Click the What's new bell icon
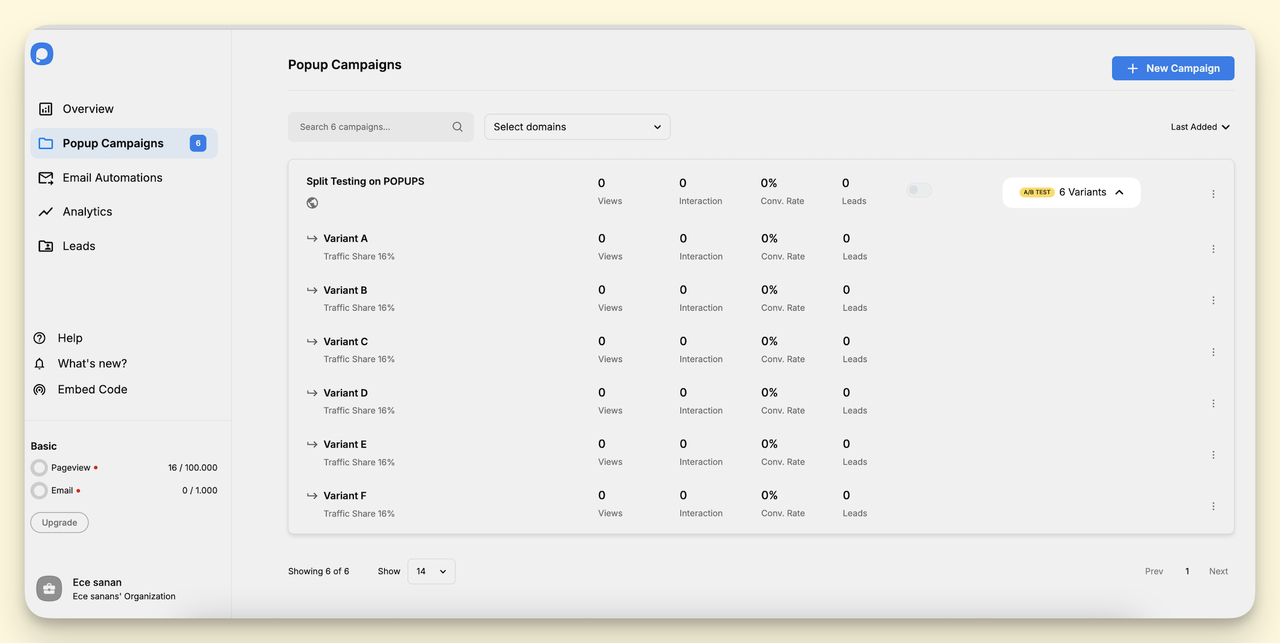The height and width of the screenshot is (643, 1280). pos(39,364)
